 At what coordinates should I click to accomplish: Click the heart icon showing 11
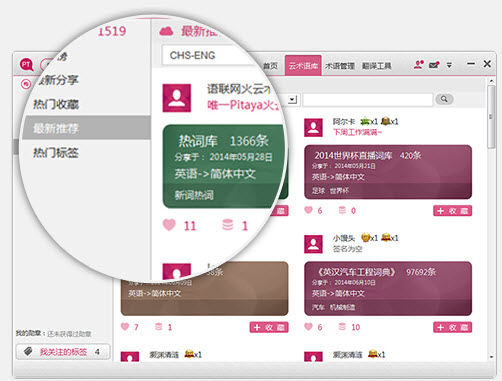pos(169,225)
